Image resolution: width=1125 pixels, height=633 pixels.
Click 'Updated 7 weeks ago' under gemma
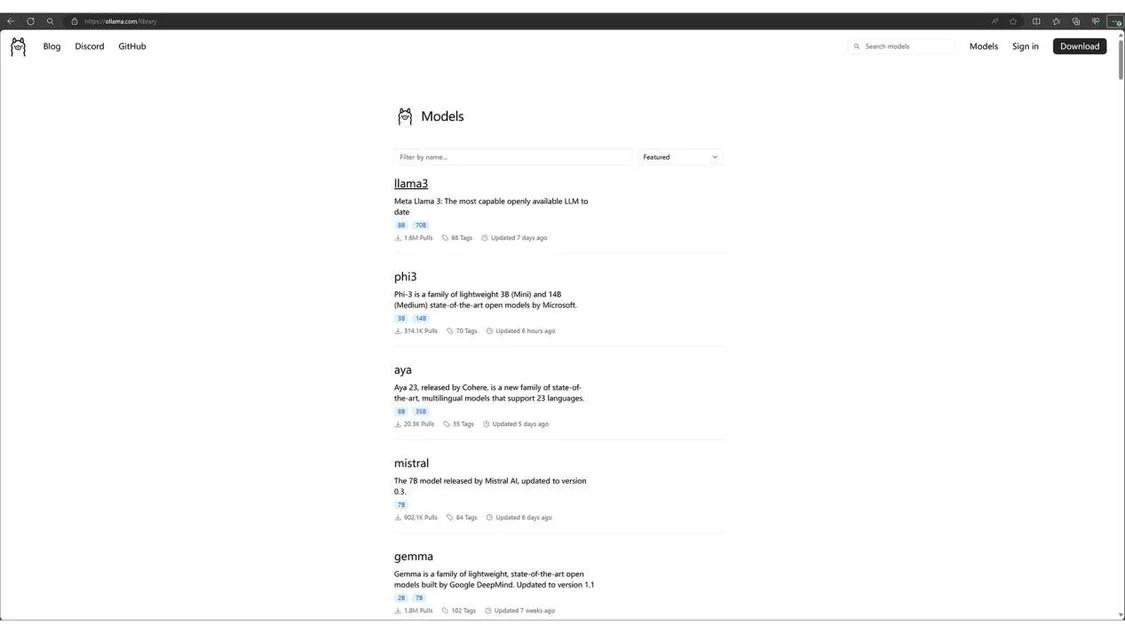524,611
